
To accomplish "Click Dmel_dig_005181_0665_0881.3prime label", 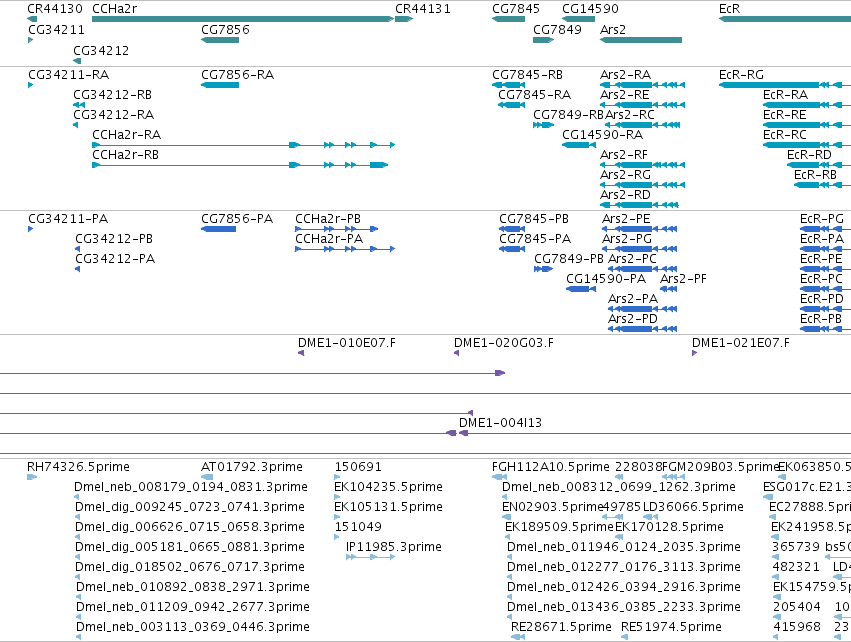I will [x=190, y=547].
